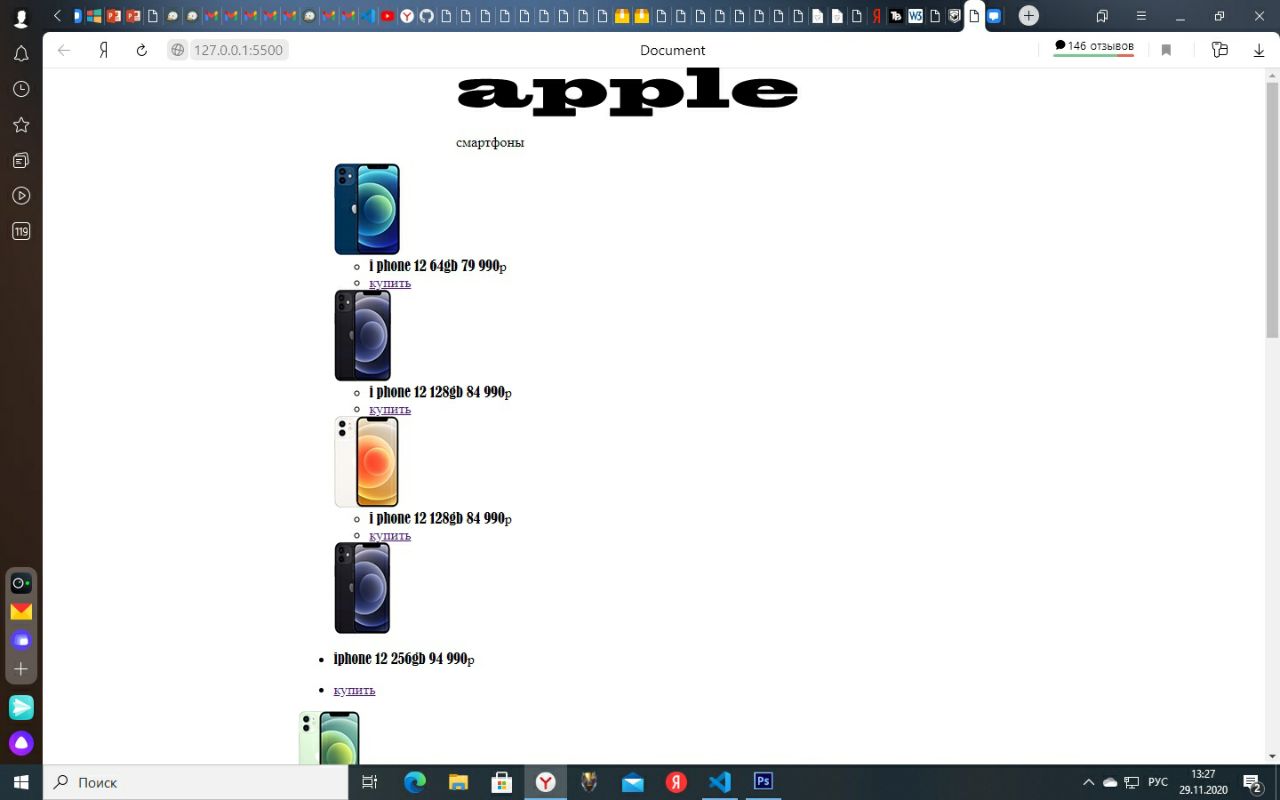Open favorites star in the sidebar

click(x=21, y=125)
